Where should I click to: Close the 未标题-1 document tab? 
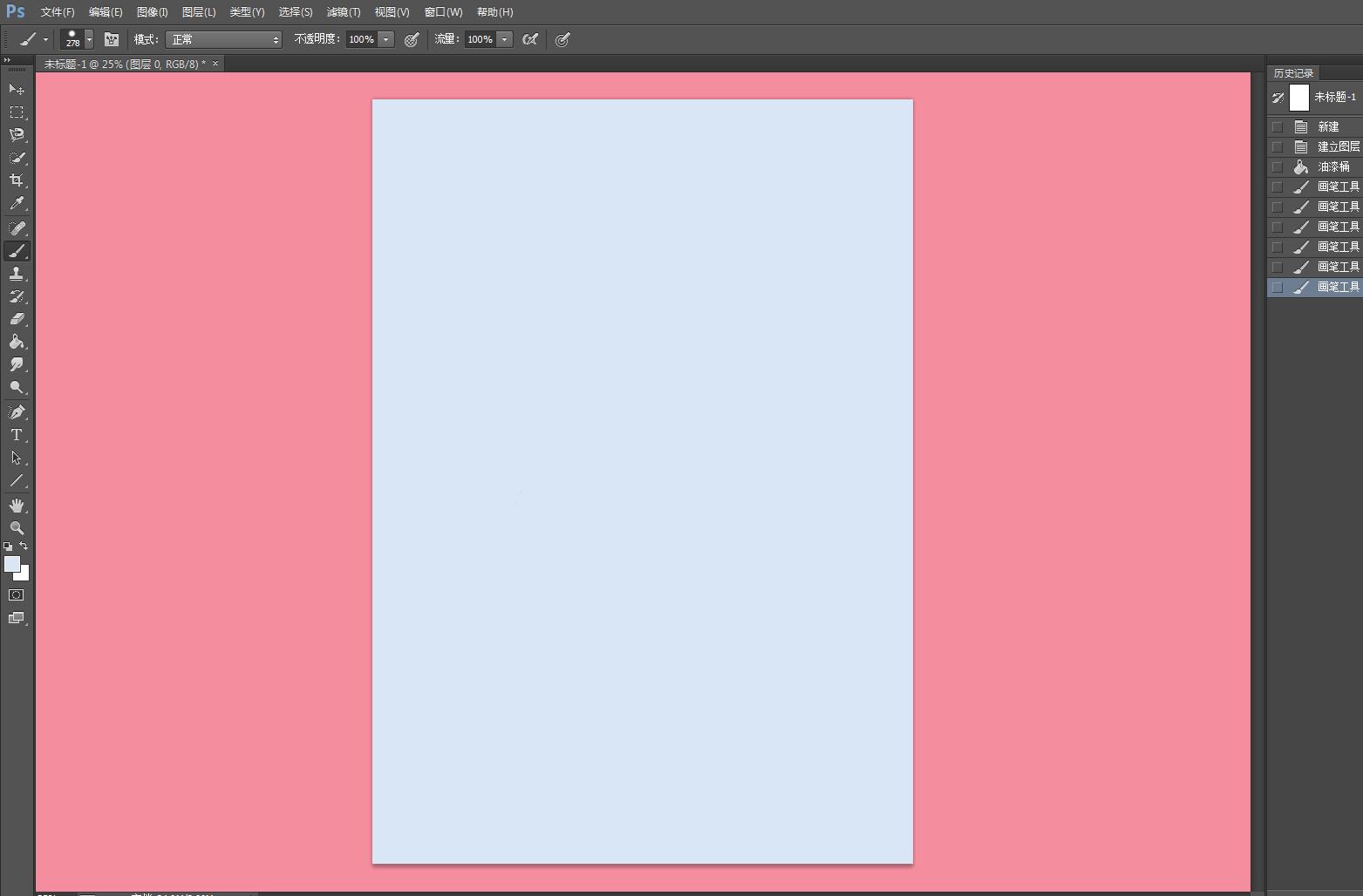point(215,64)
